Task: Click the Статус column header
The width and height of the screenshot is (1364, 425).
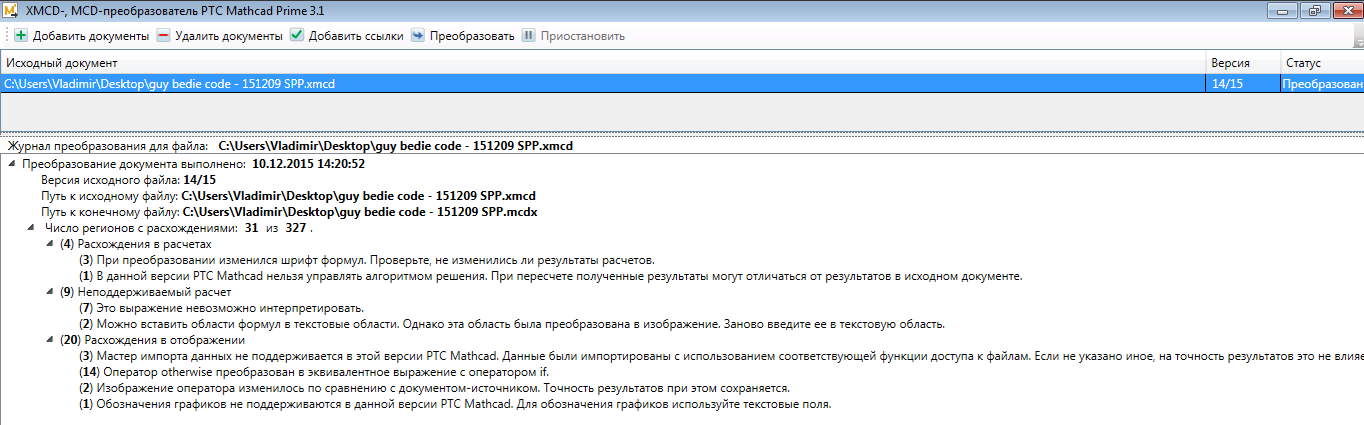Action: coord(1322,63)
